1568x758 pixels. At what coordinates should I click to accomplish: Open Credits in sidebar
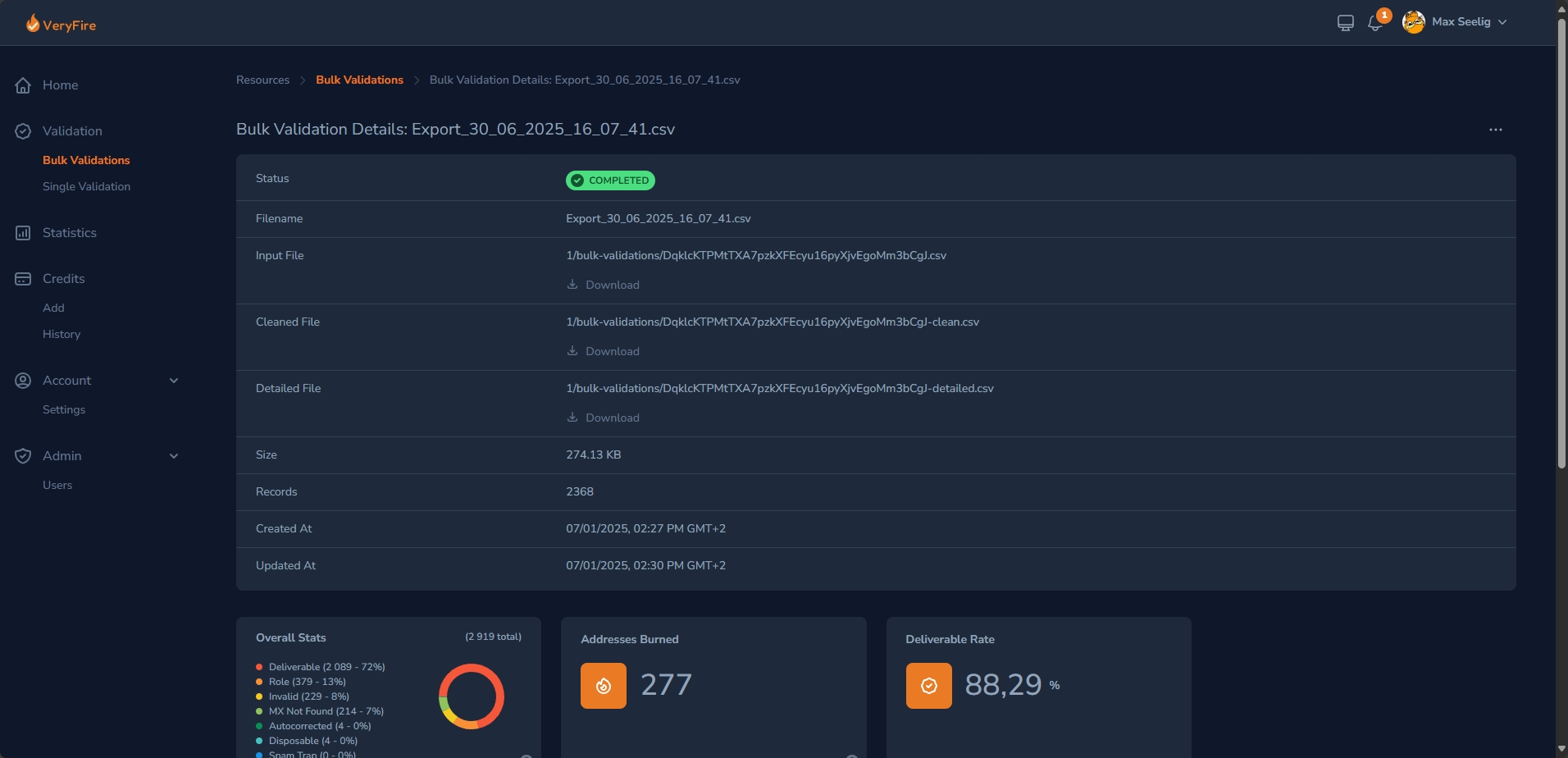click(x=63, y=279)
